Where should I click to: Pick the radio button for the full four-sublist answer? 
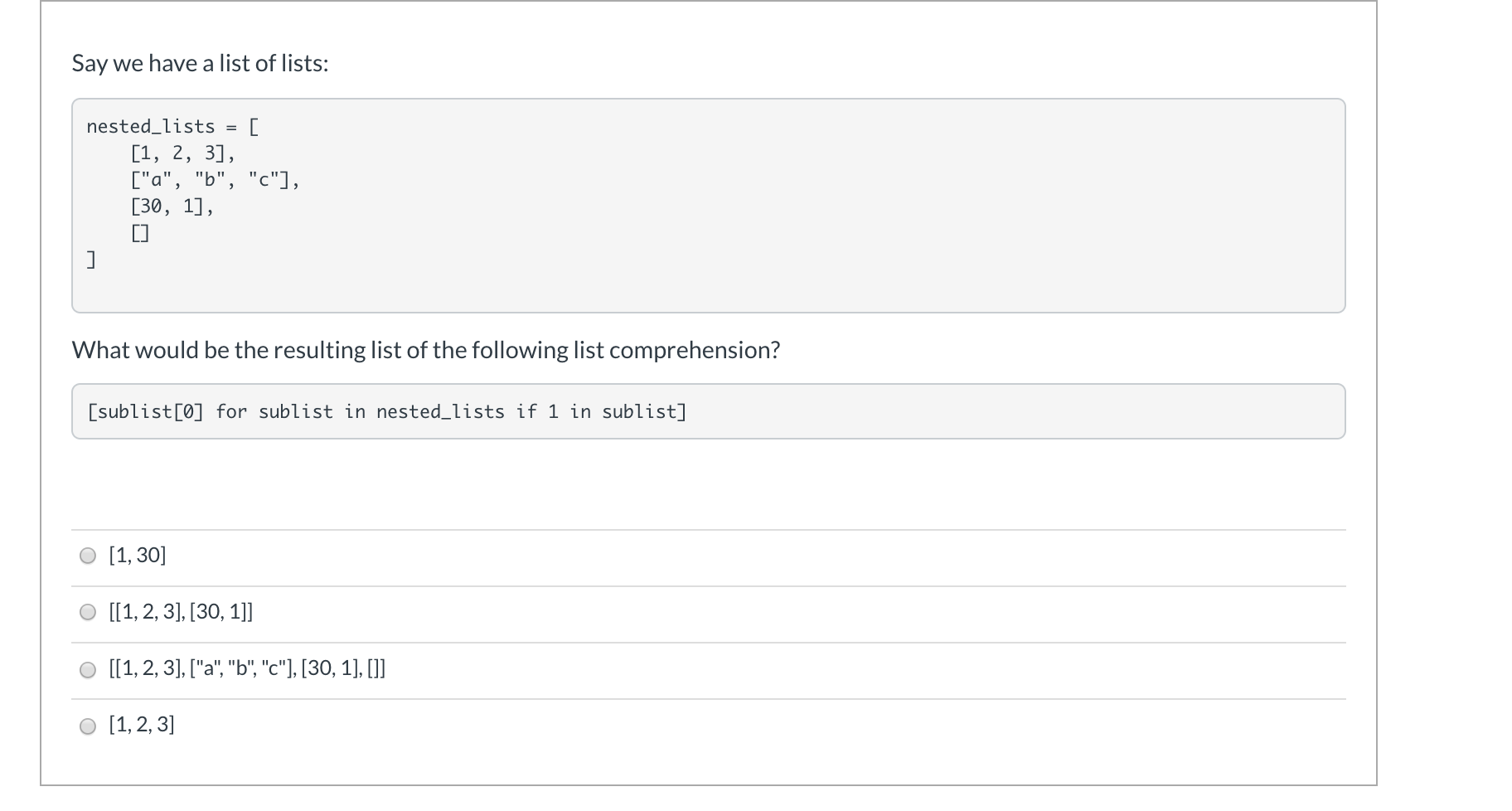(88, 670)
